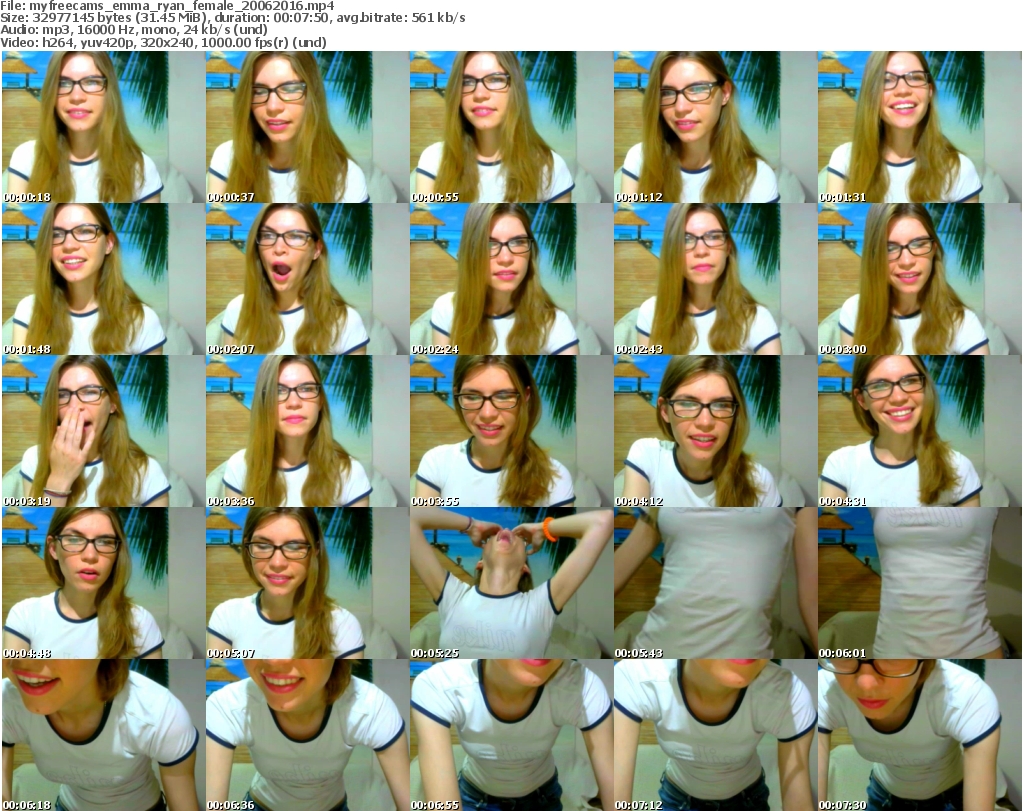Pick the frame labeled 00:06:55

(x=511, y=735)
